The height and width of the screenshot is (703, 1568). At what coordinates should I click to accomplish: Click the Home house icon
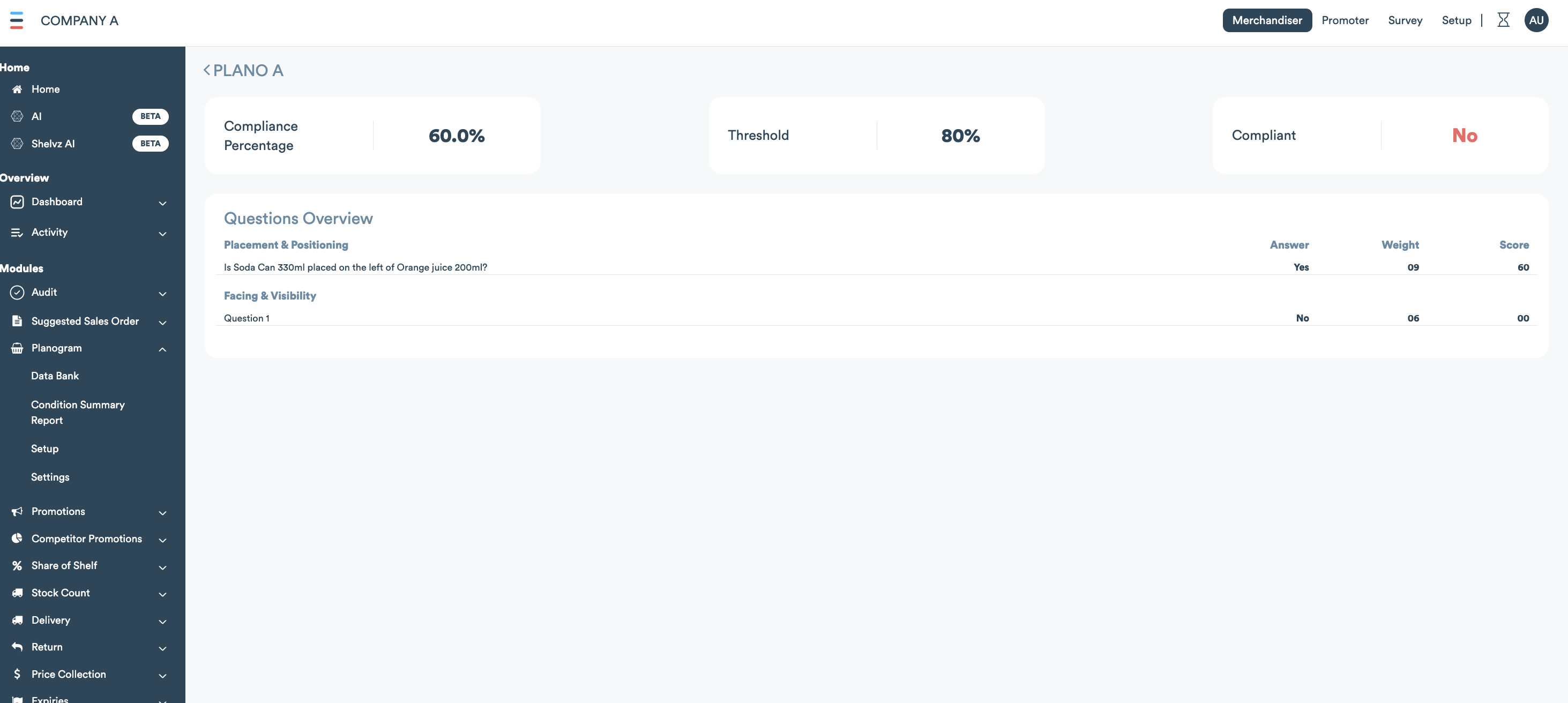(x=17, y=89)
